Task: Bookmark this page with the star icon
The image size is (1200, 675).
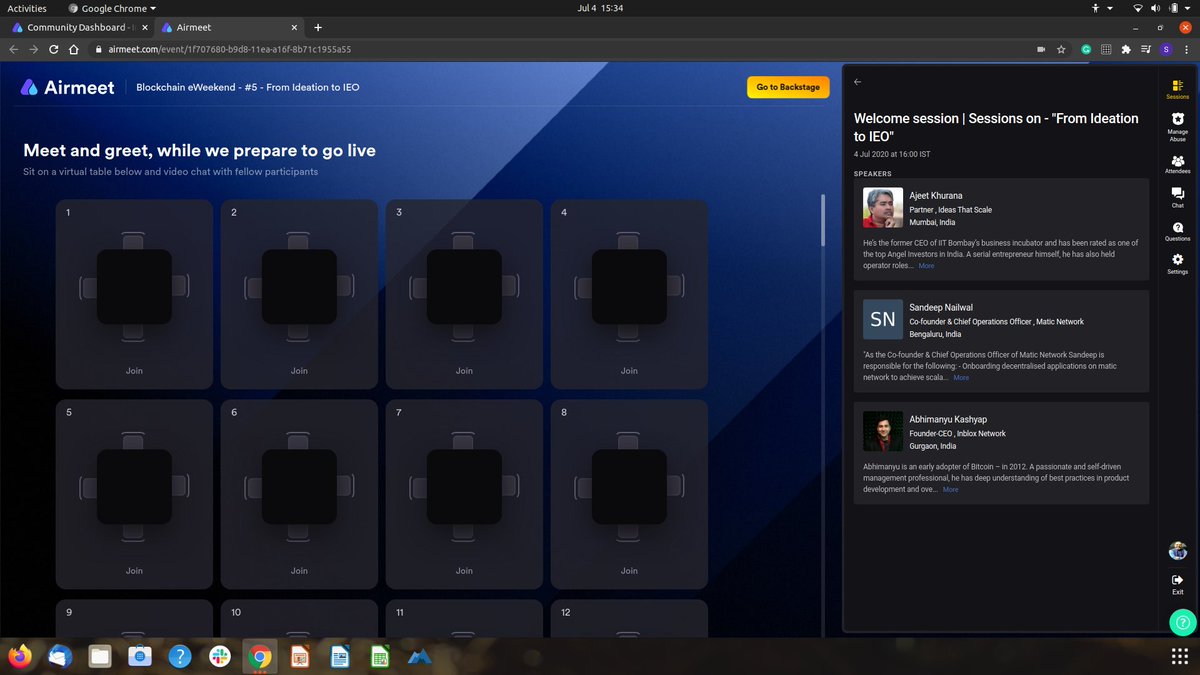Action: click(1061, 48)
